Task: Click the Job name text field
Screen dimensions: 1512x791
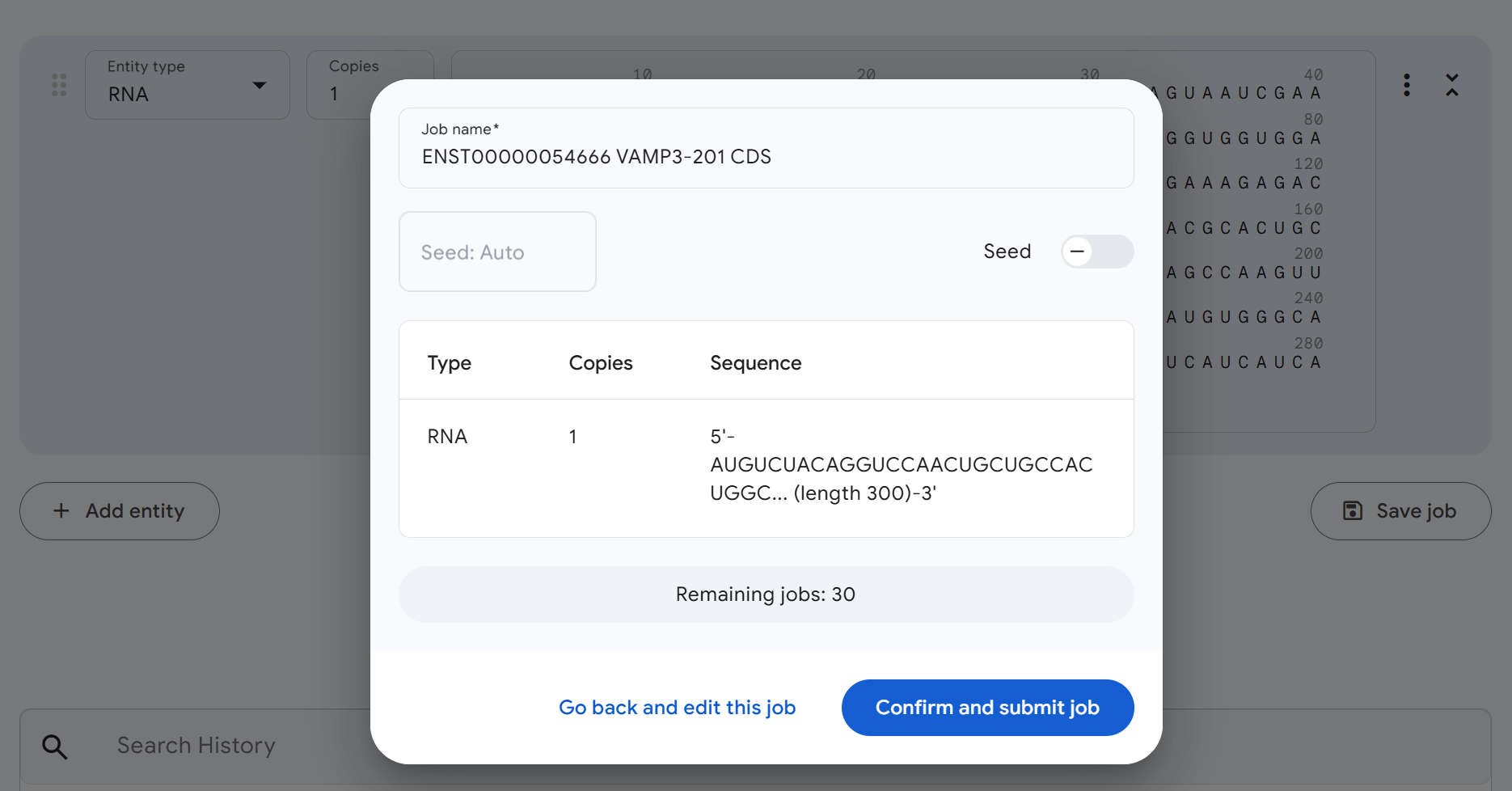Action: click(766, 156)
